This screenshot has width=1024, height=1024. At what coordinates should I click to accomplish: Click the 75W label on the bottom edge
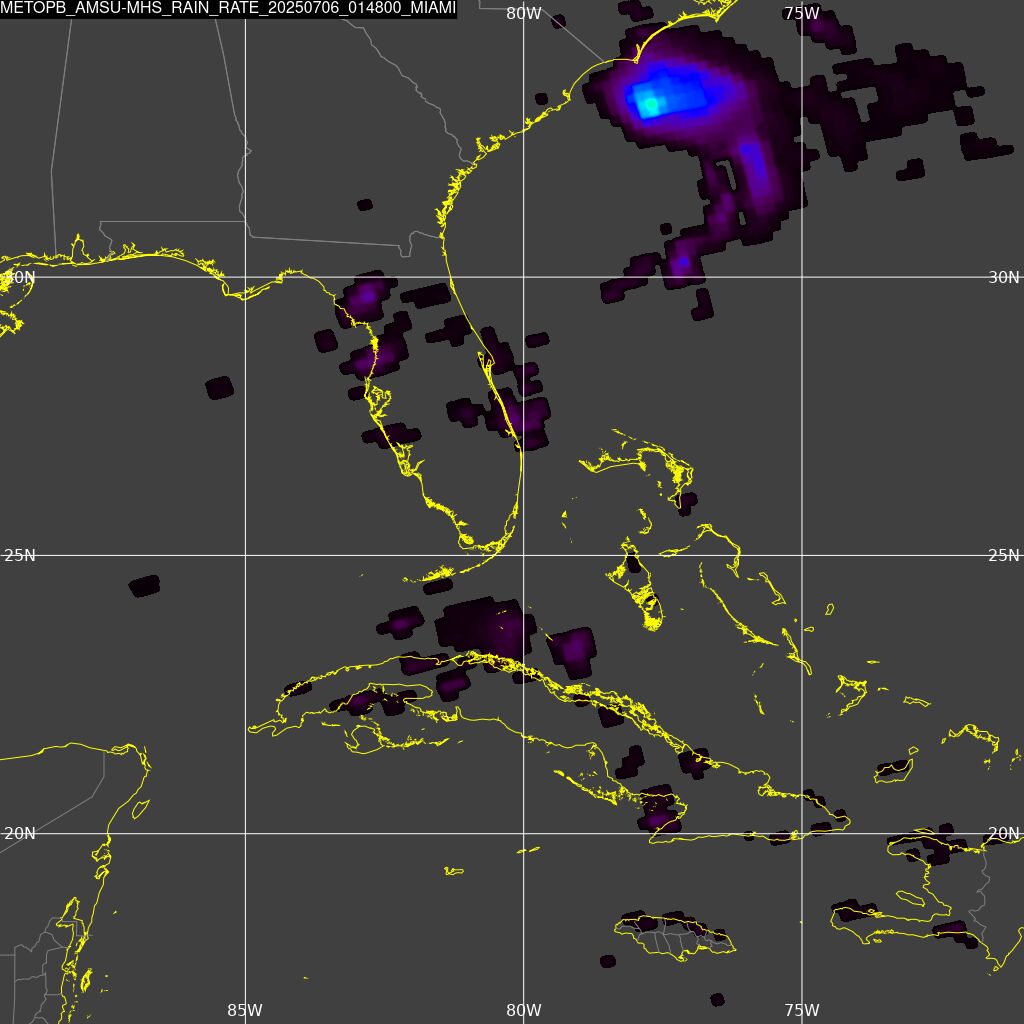(x=802, y=1010)
